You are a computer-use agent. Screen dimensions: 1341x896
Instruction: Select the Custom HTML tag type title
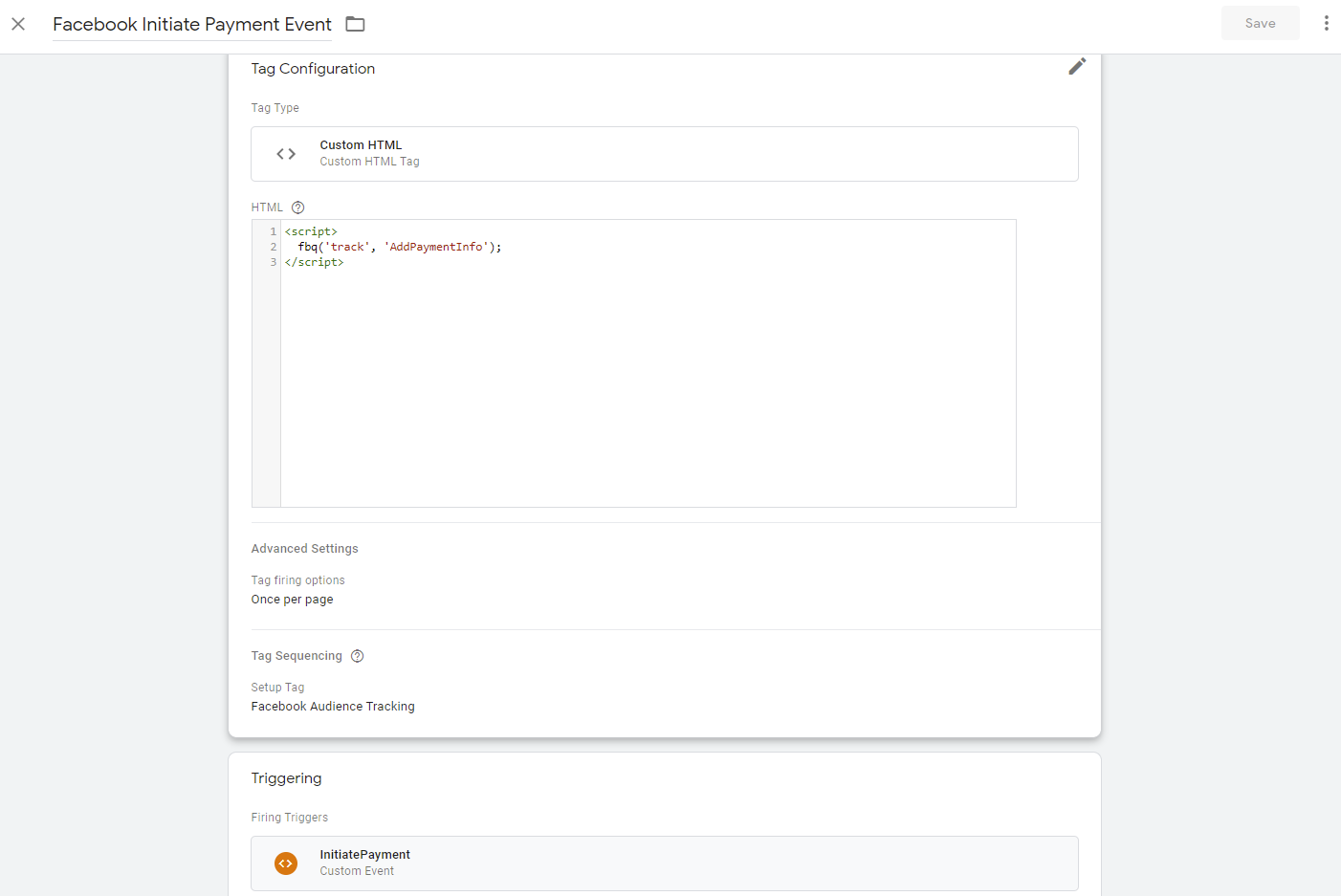(x=361, y=145)
